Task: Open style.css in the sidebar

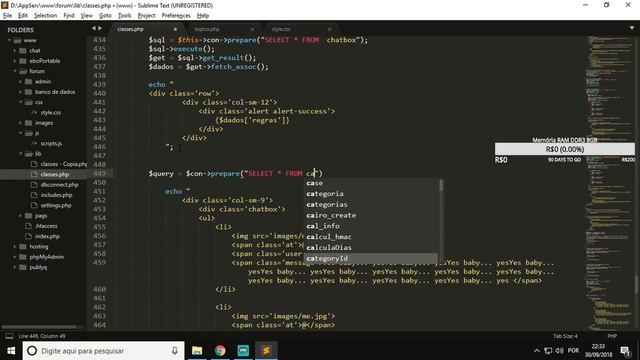Action: pyautogui.click(x=51, y=113)
